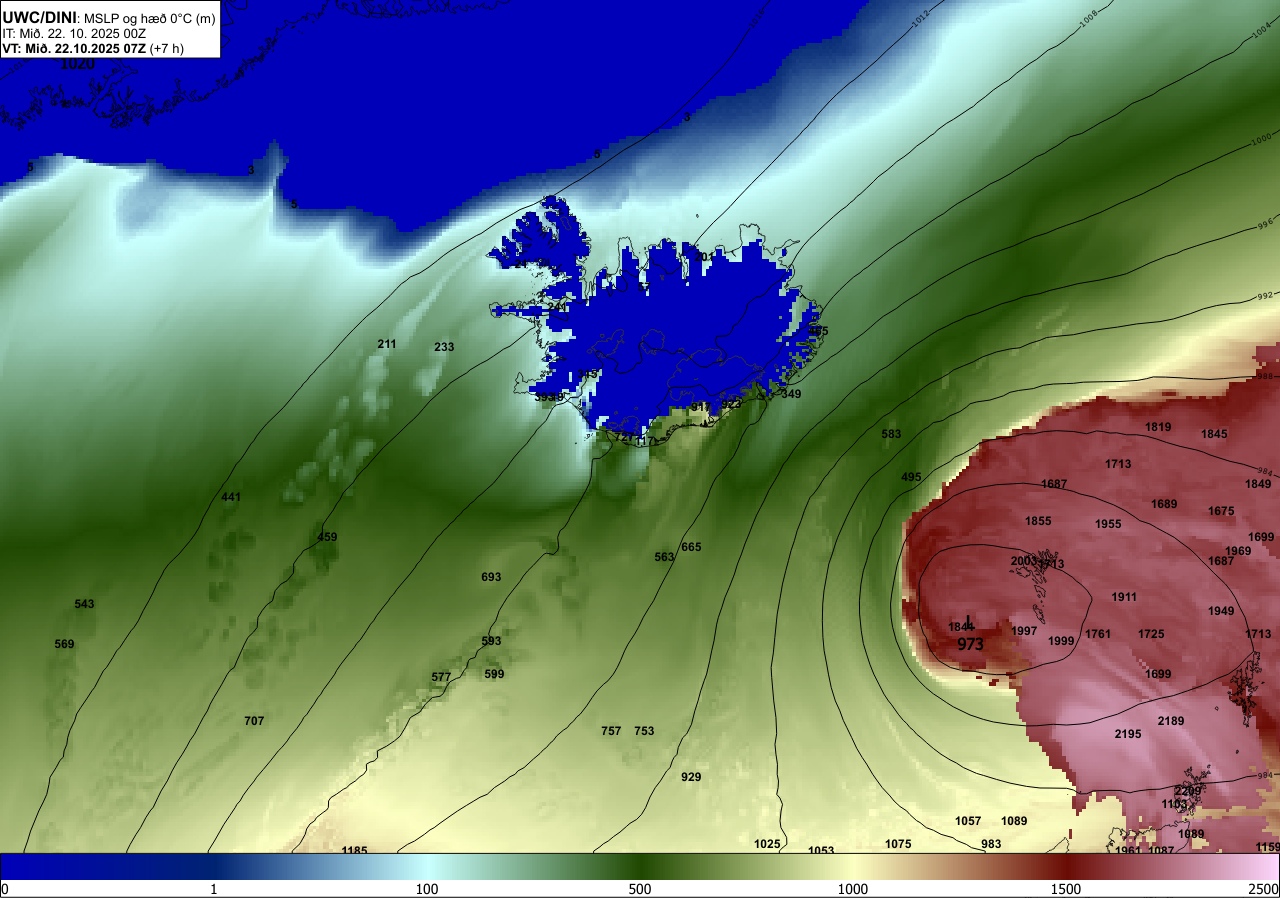Click the "1000" tick on the colour scale
The width and height of the screenshot is (1280, 898).
tap(853, 889)
